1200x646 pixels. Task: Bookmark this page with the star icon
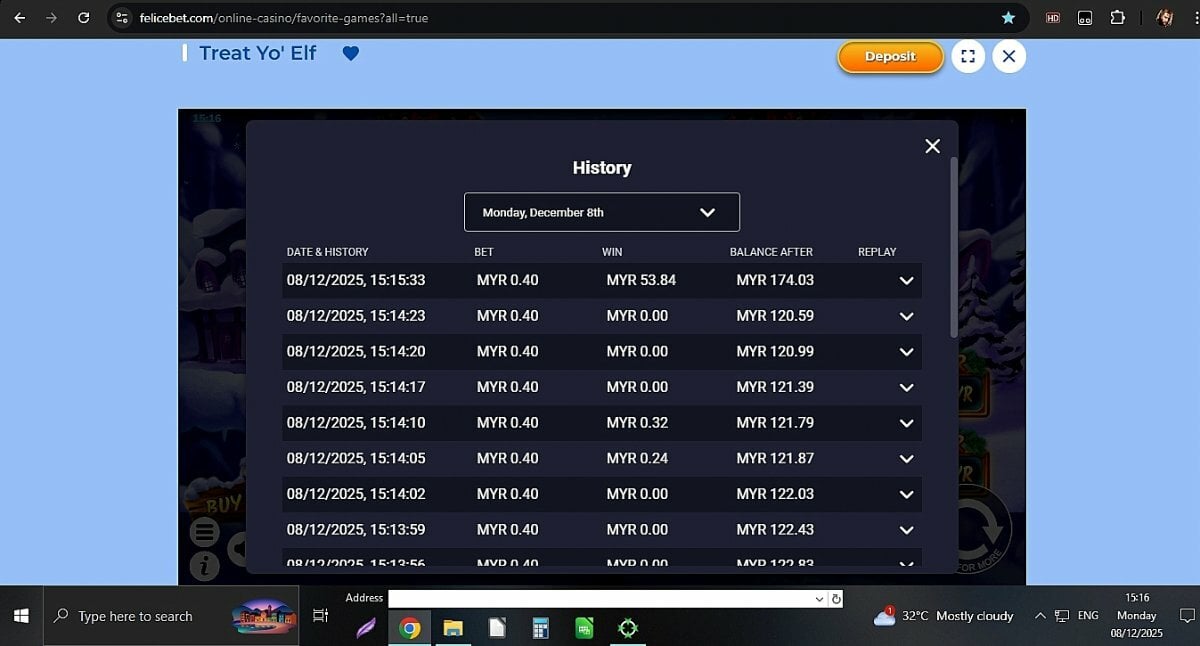point(1008,18)
